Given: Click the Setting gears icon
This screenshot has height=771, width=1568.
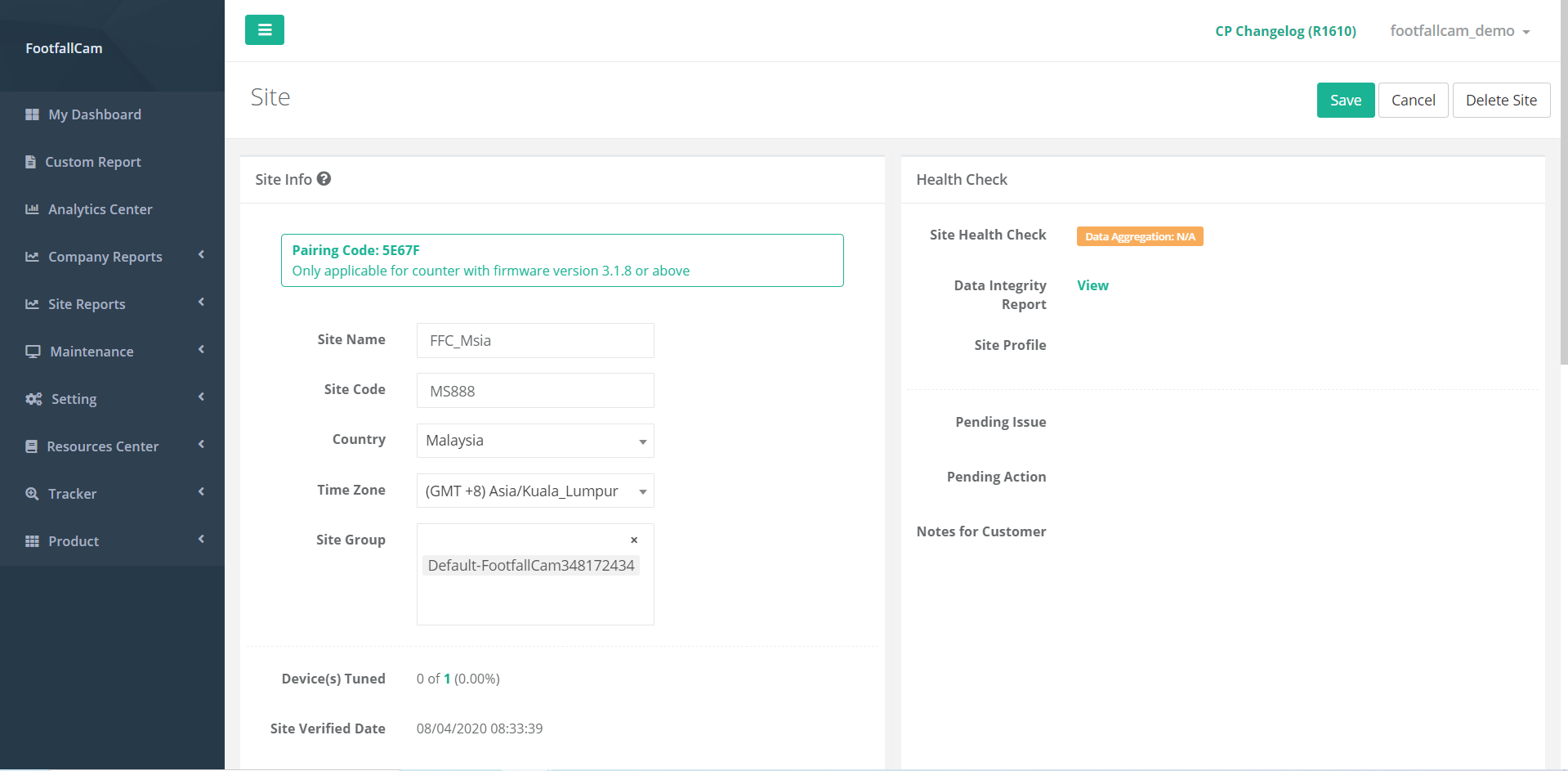Looking at the screenshot, I should pyautogui.click(x=34, y=399).
